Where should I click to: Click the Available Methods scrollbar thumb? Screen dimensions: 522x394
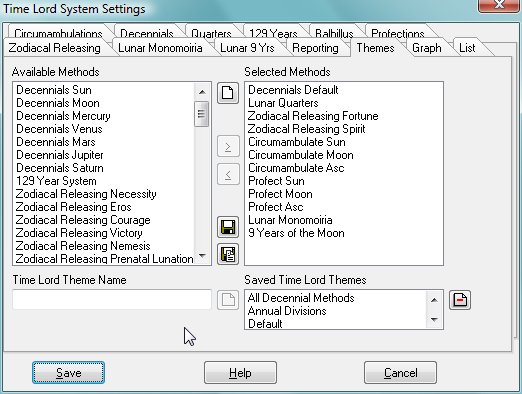click(x=201, y=114)
